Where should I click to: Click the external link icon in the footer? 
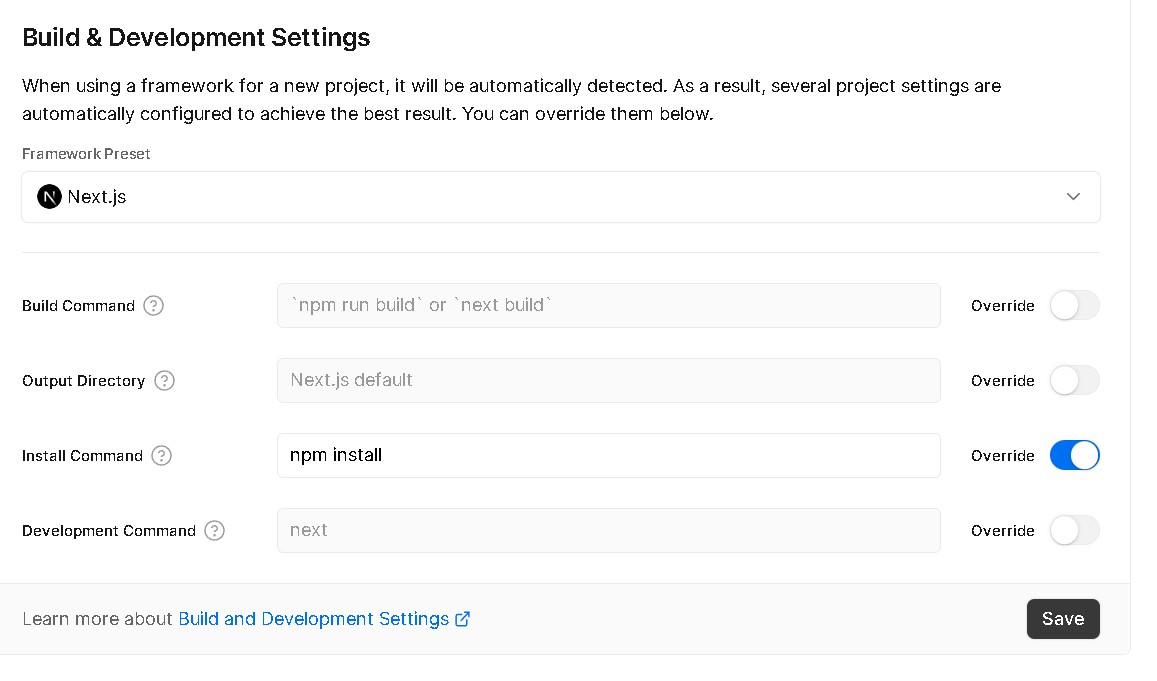coord(462,619)
